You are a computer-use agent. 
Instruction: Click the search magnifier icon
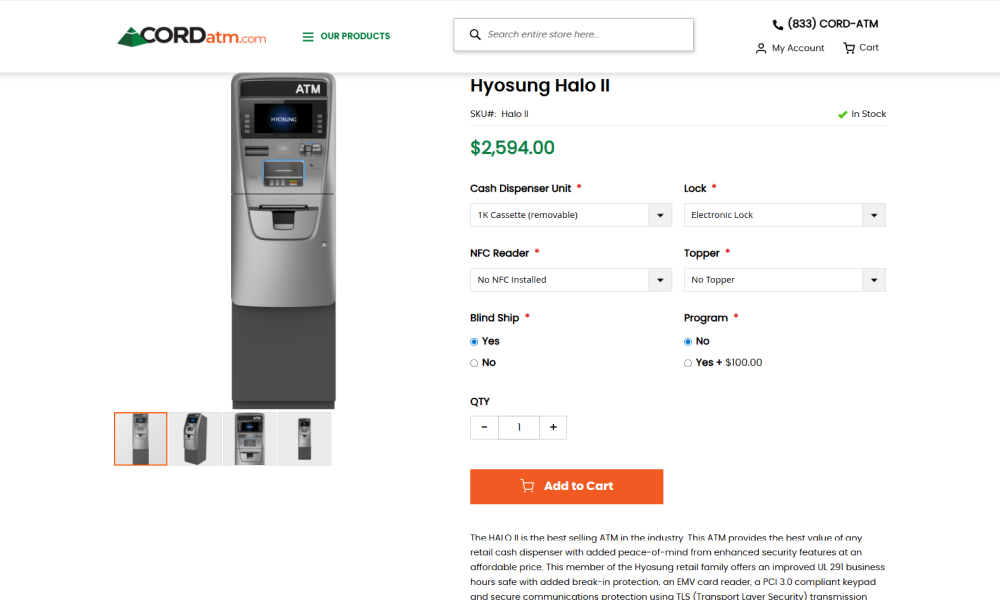(475, 34)
